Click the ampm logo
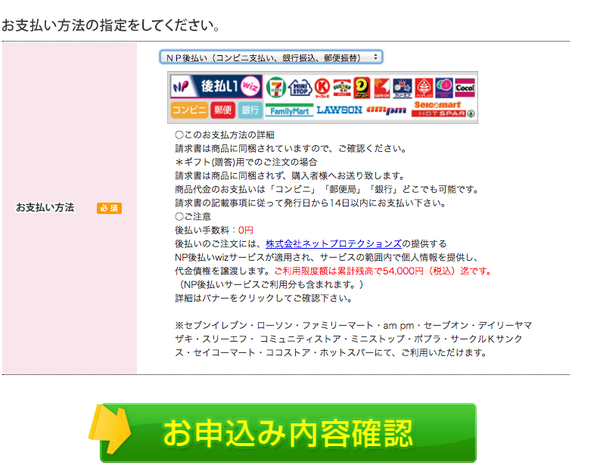Viewport: 600px width, 468px height. pyautogui.click(x=386, y=110)
